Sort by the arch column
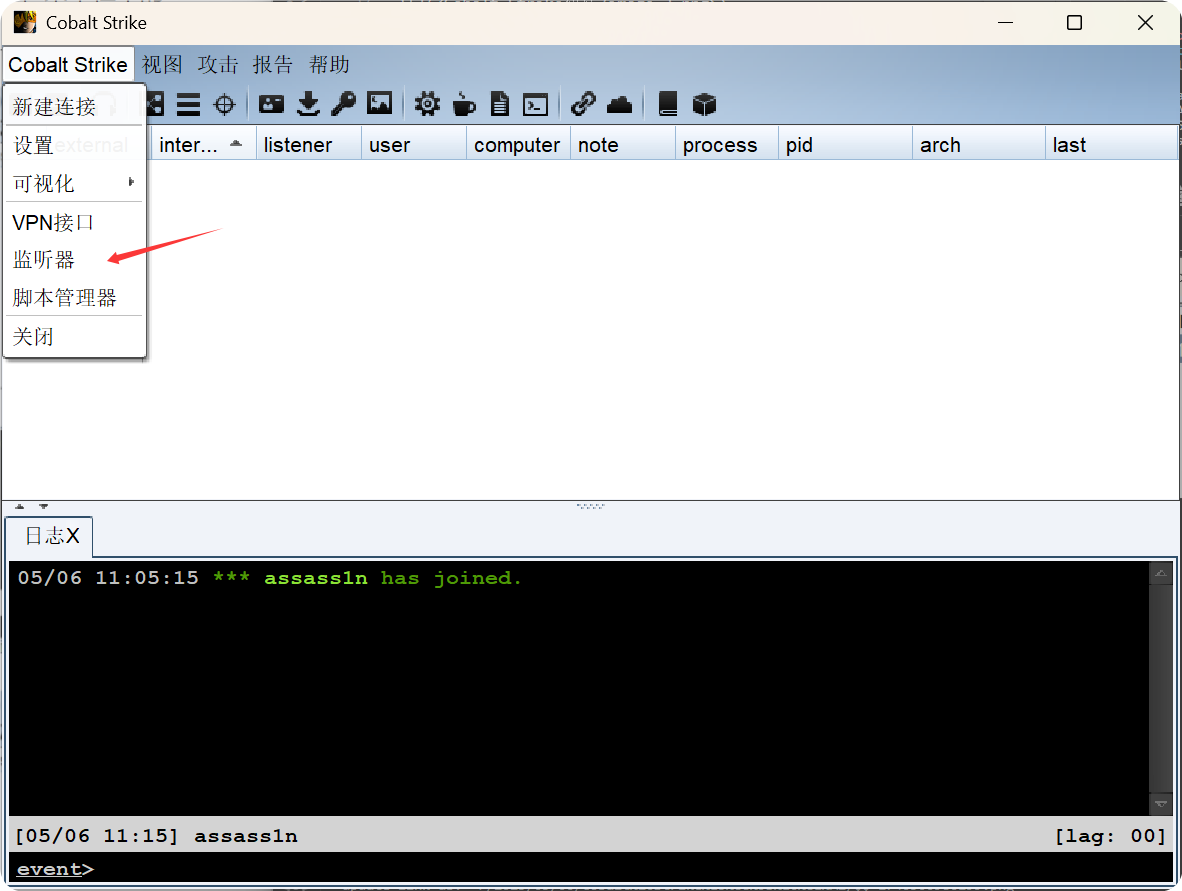This screenshot has width=1182, height=891. click(x=979, y=145)
